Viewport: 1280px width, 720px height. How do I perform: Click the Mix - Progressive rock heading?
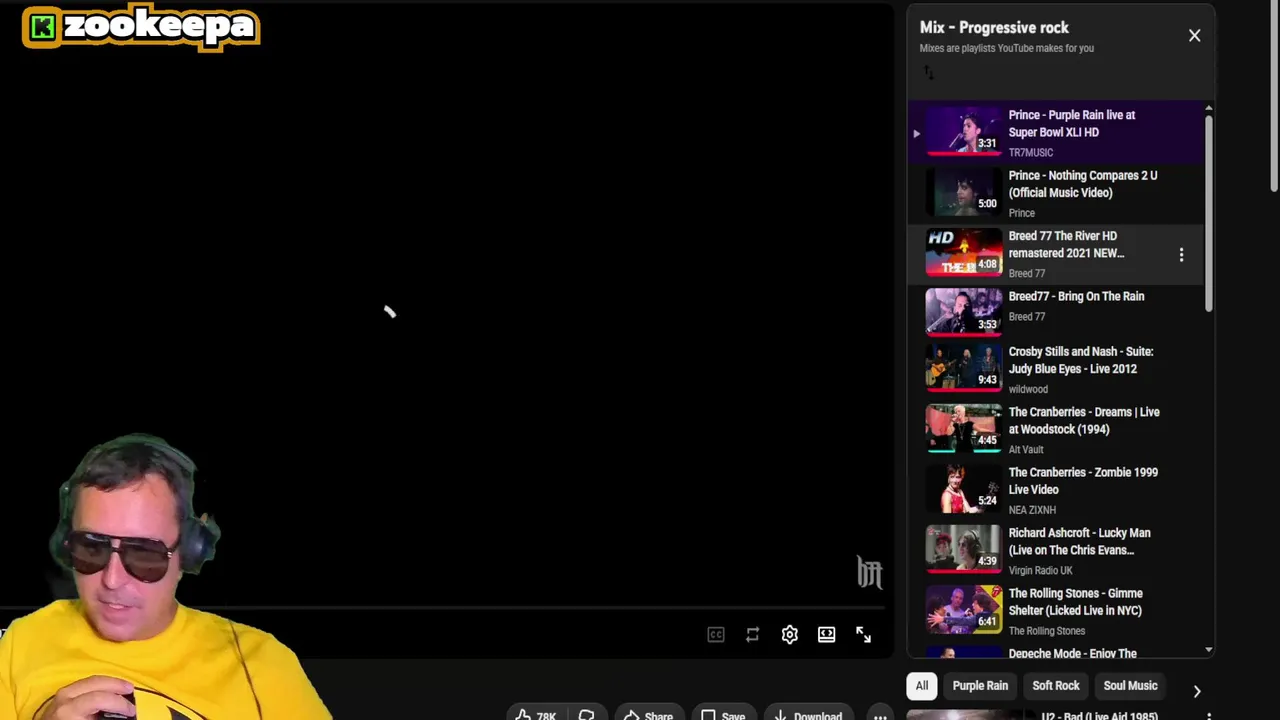tap(994, 28)
